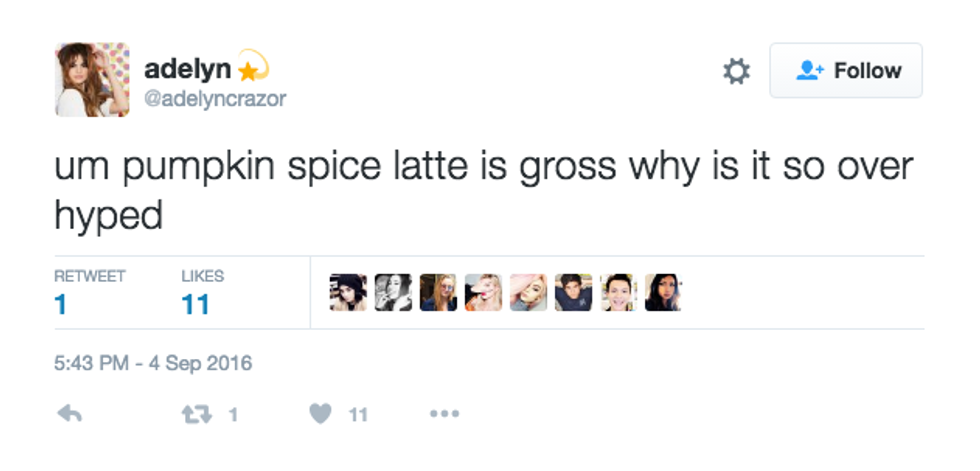This screenshot has width=980, height=471.
Task: Open adelyn's profile picture
Action: pos(92,80)
